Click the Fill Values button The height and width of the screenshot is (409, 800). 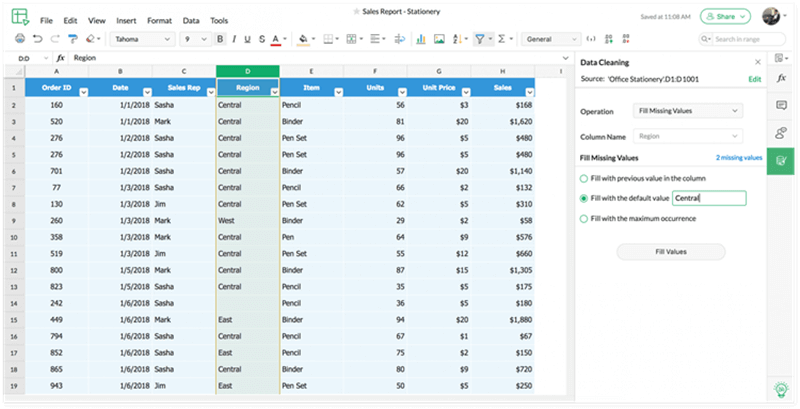671,251
